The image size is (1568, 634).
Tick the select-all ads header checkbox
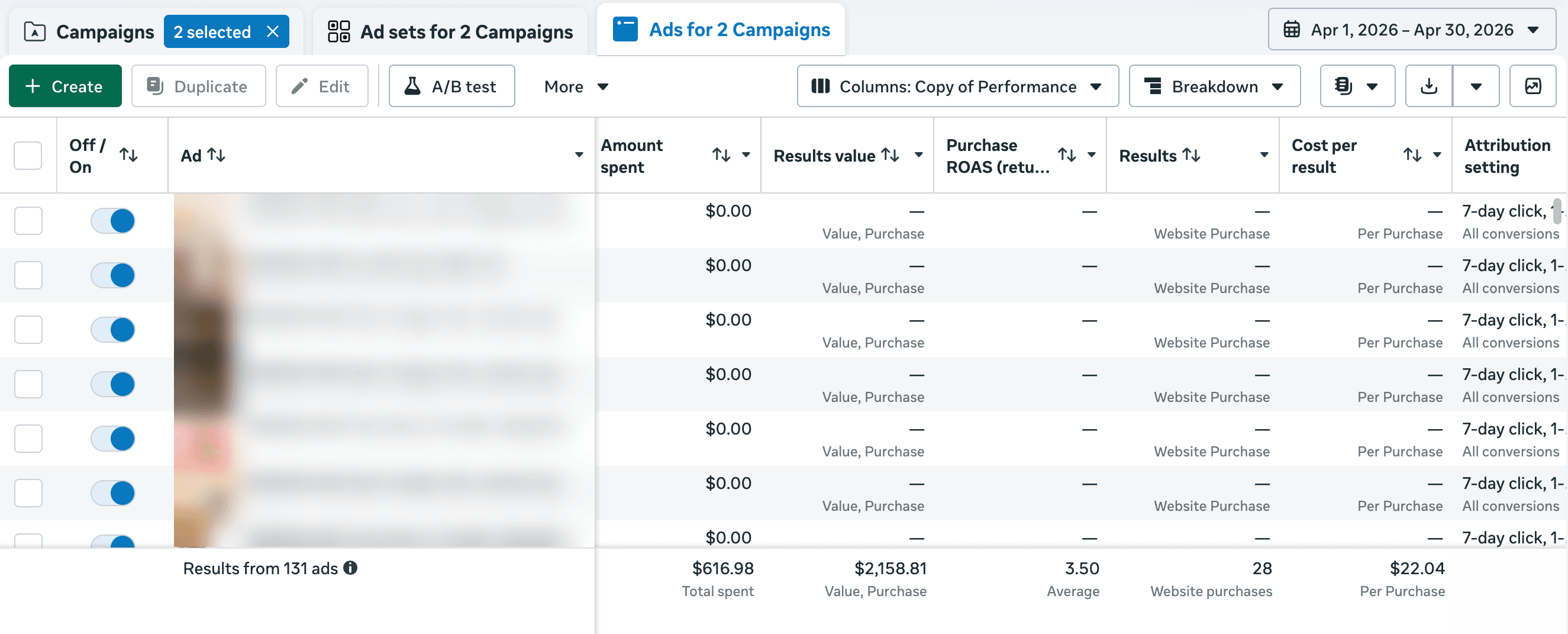(28, 155)
